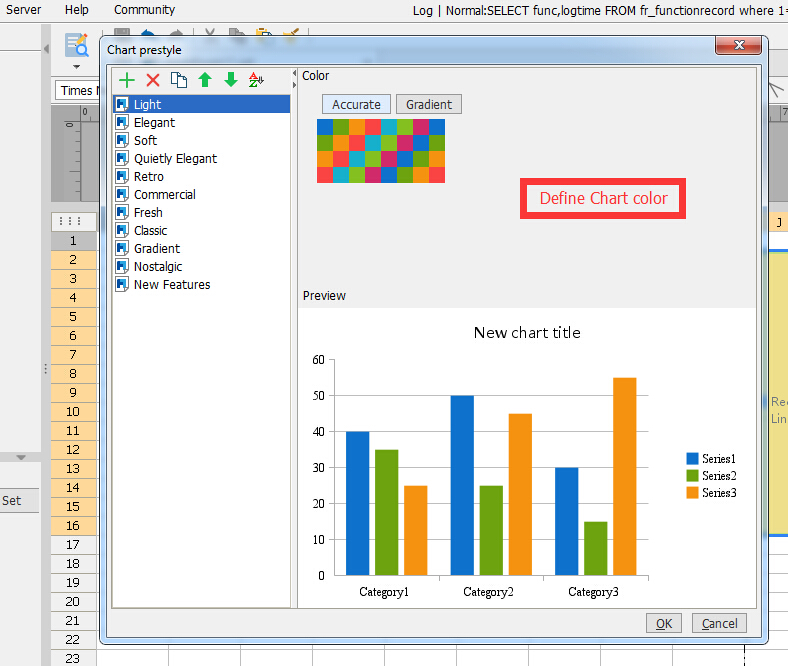This screenshot has height=666, width=788.
Task: Collapse the left panel arrow
Action: [x=46, y=49]
